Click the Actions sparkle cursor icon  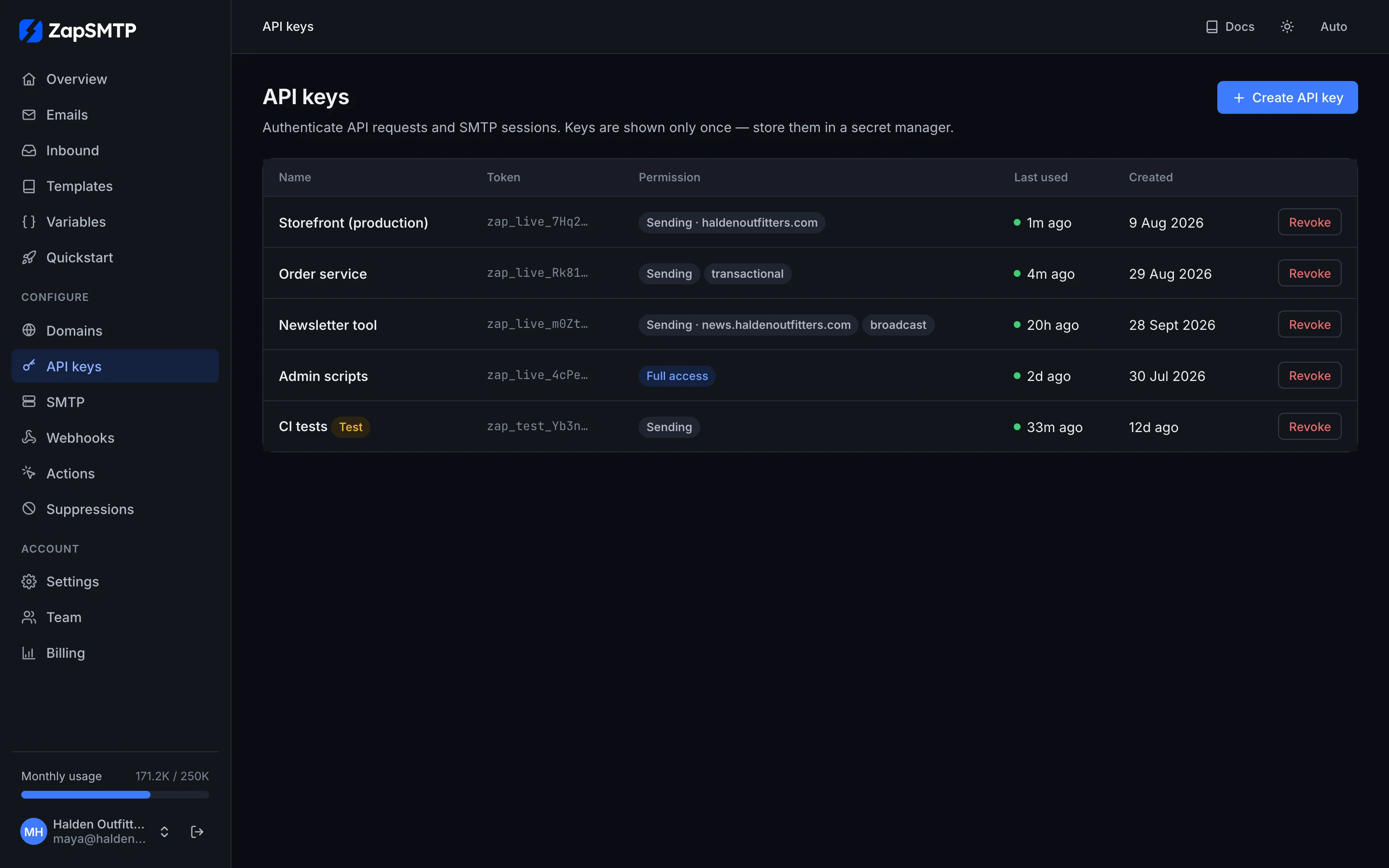(29, 473)
